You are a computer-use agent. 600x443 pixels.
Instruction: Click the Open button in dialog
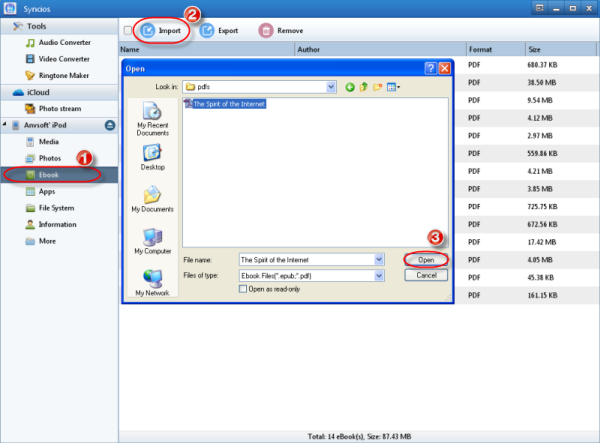tap(426, 260)
